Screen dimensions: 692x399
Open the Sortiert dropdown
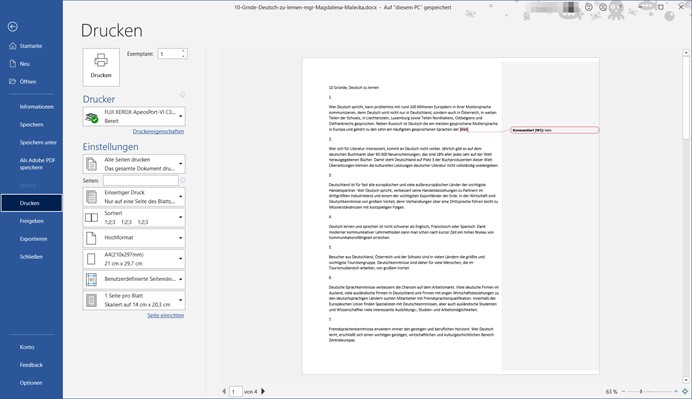coord(181,218)
